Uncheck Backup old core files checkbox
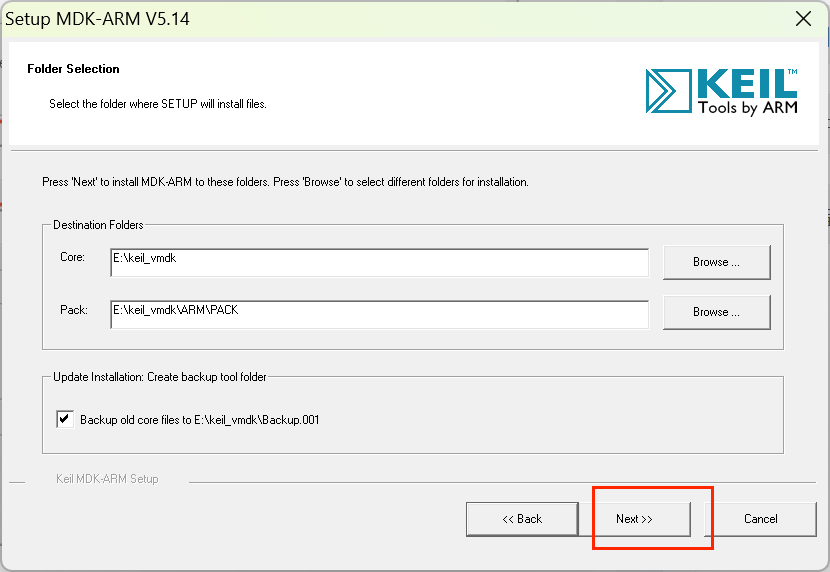 pos(65,419)
